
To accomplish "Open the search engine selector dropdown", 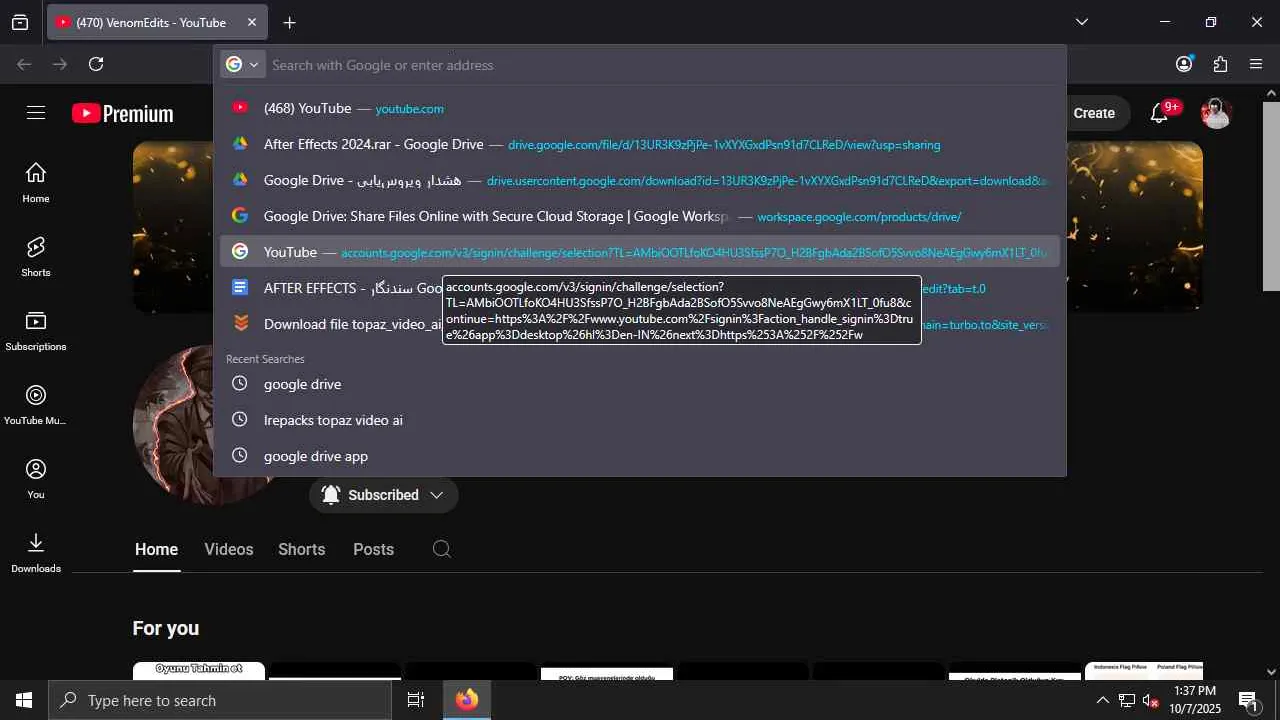I will (243, 64).
